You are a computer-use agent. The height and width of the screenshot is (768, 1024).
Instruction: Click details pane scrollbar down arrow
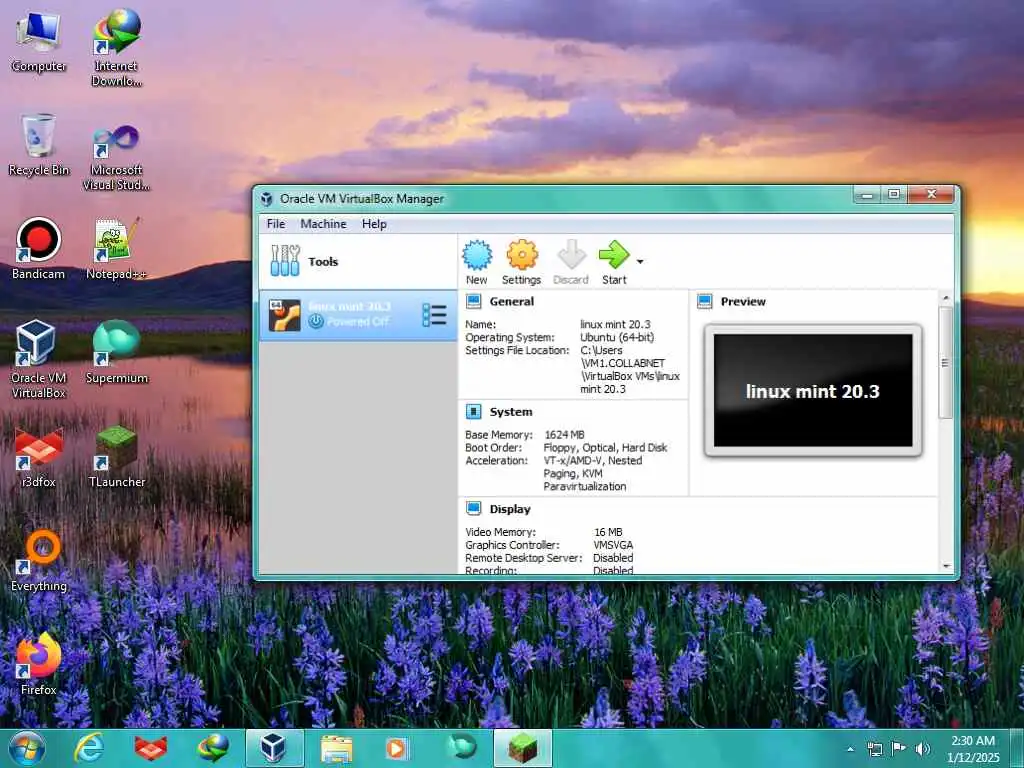pos(946,566)
